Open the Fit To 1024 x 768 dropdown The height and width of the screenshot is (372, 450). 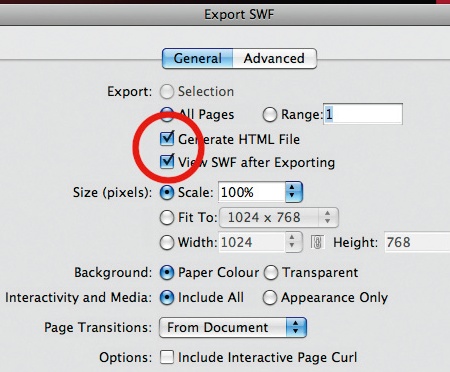tap(279, 218)
